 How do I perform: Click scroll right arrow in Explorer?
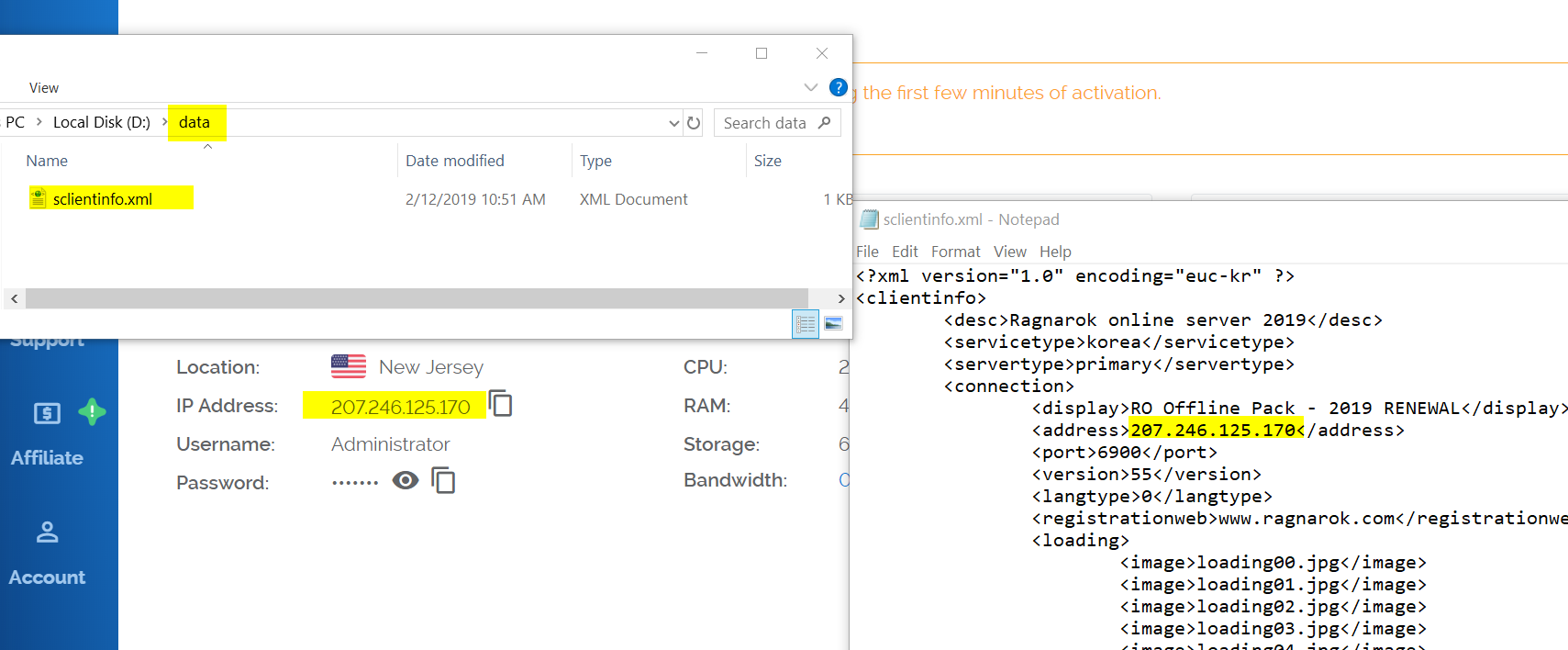[841, 298]
